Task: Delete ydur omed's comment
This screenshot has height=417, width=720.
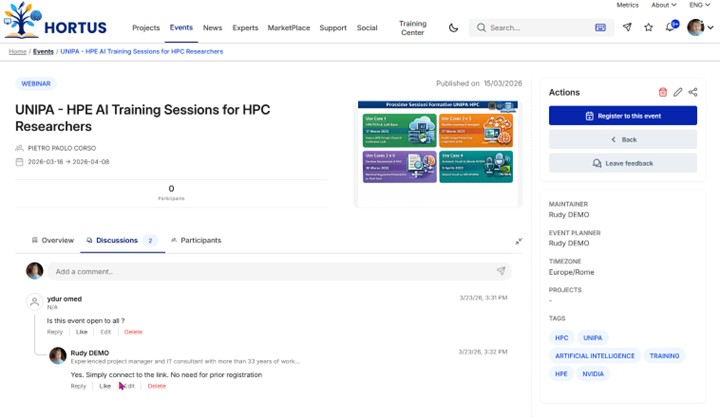Action: click(x=133, y=332)
